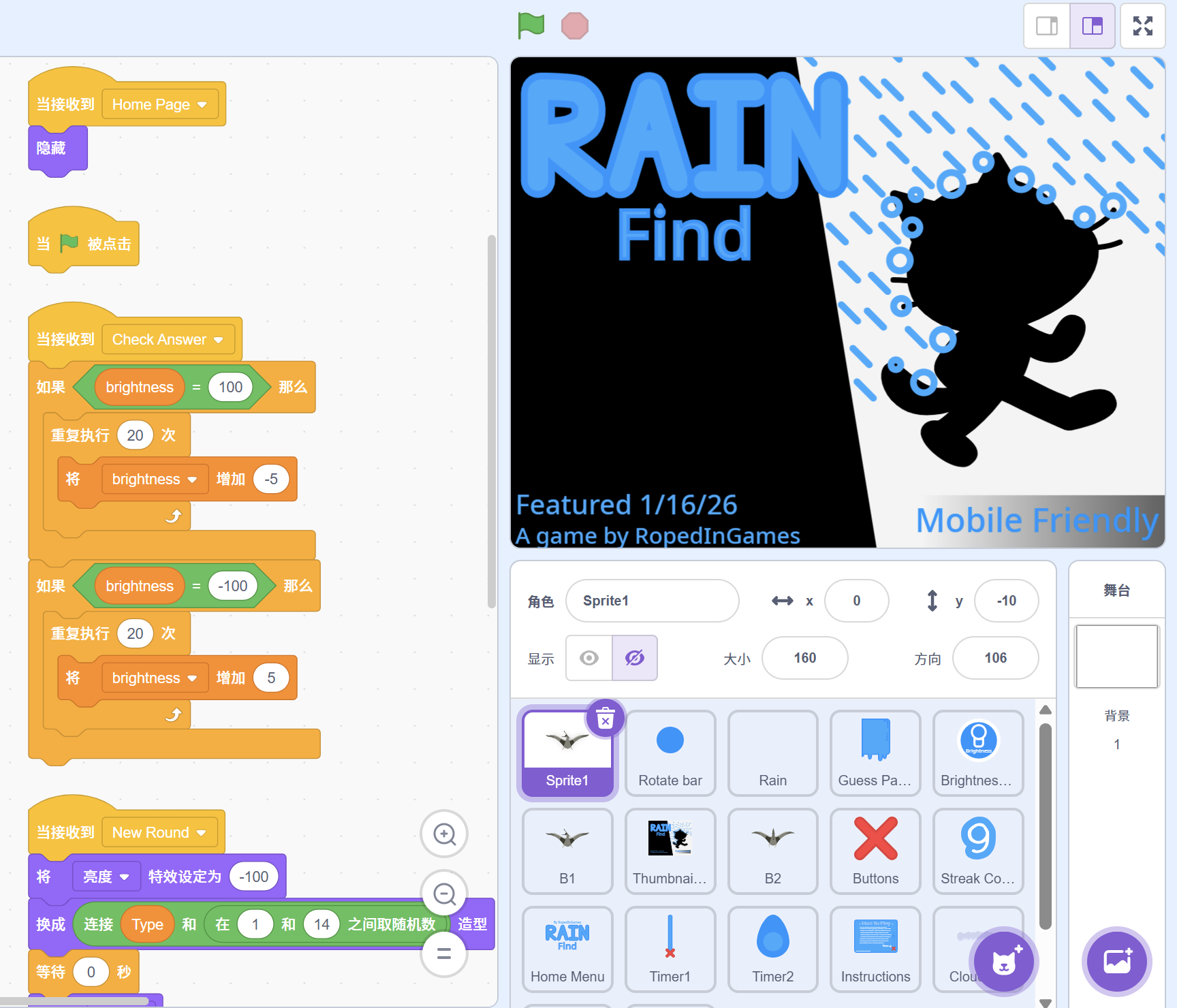Click the sprite list scrollbar

point(1046,825)
